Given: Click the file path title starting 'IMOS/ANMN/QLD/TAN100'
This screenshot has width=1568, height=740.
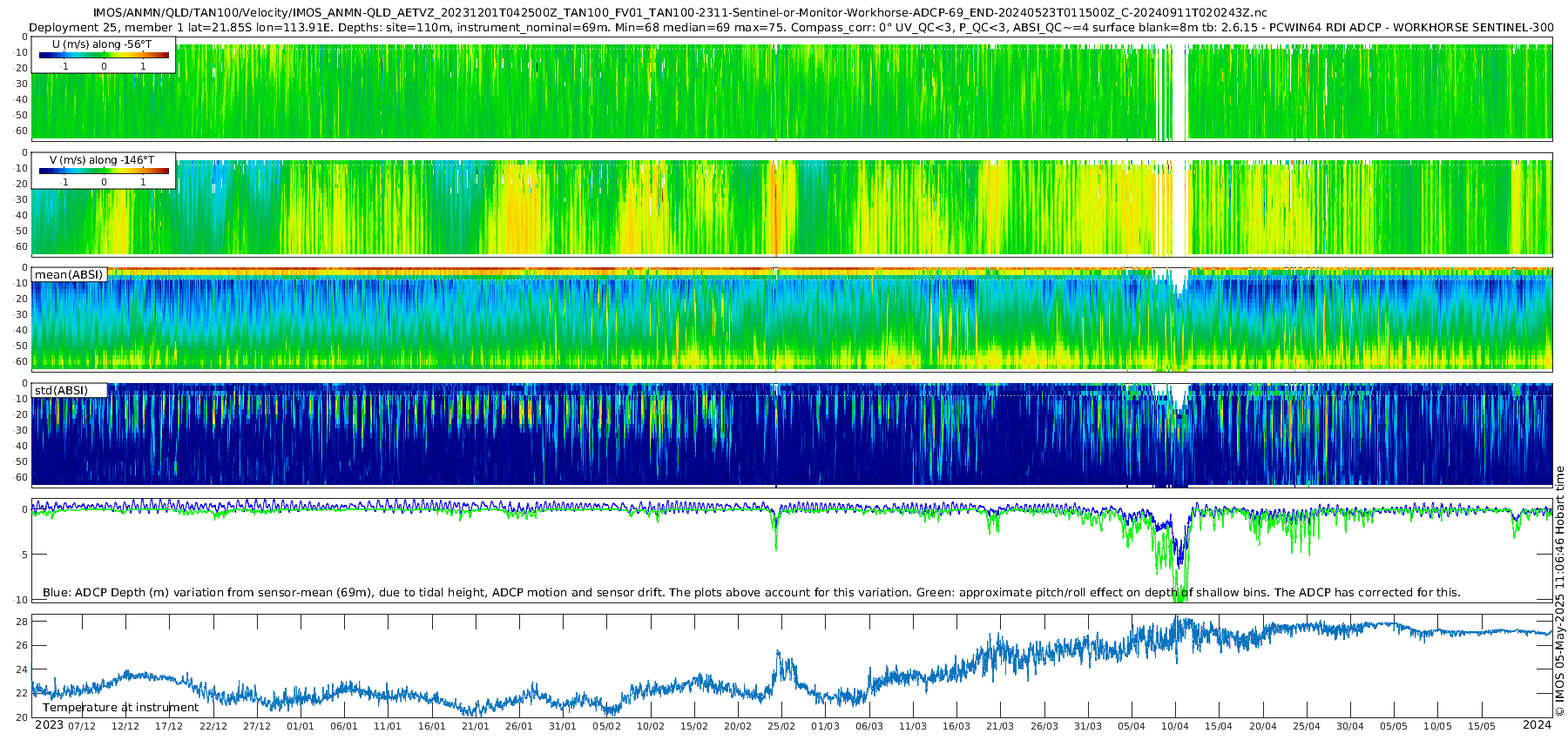Looking at the screenshot, I should click(680, 13).
